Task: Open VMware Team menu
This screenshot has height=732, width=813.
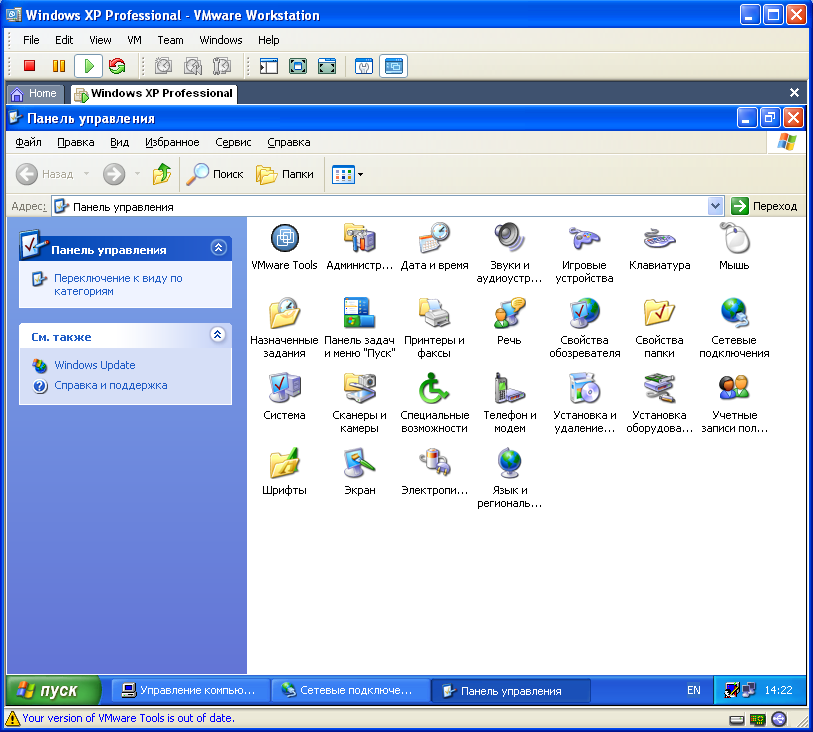Action: (170, 40)
